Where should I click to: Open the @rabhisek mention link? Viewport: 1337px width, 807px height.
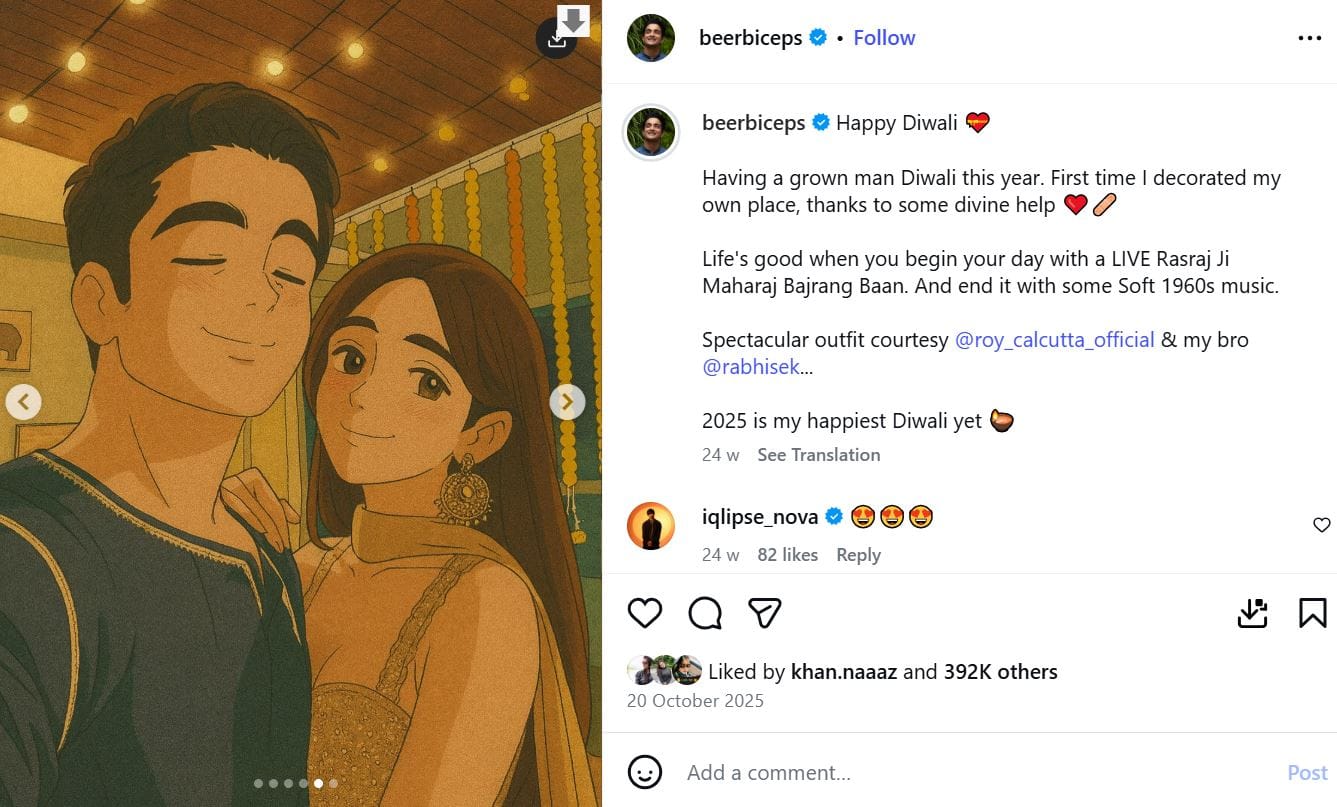click(x=751, y=367)
